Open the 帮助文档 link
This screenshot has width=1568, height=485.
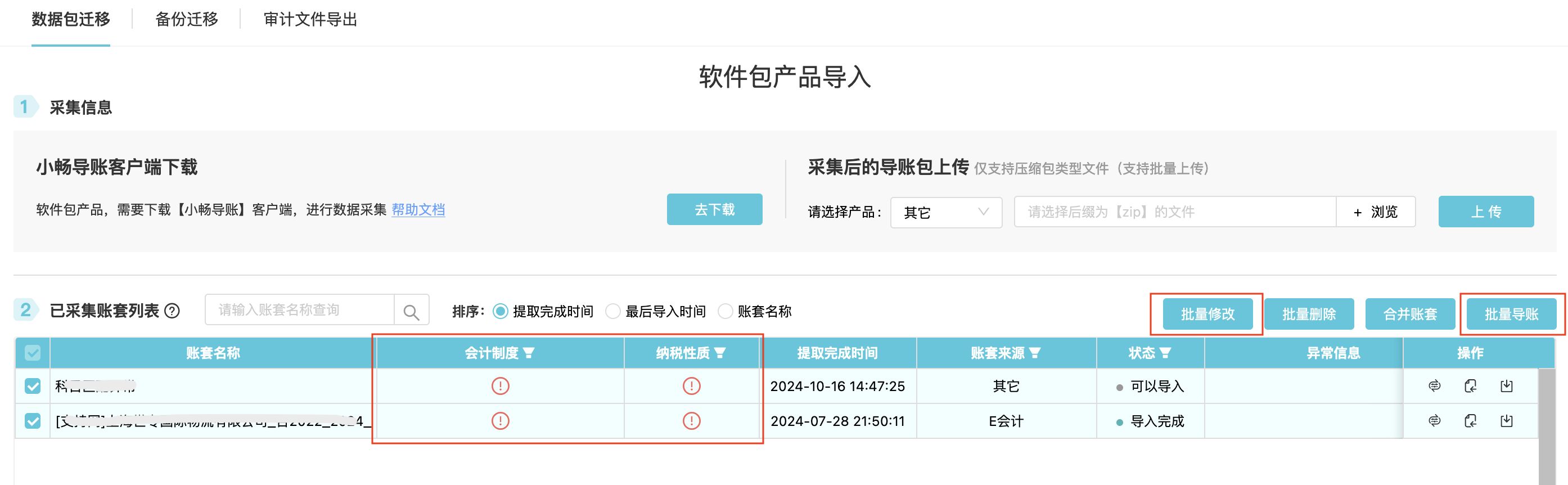(x=418, y=210)
